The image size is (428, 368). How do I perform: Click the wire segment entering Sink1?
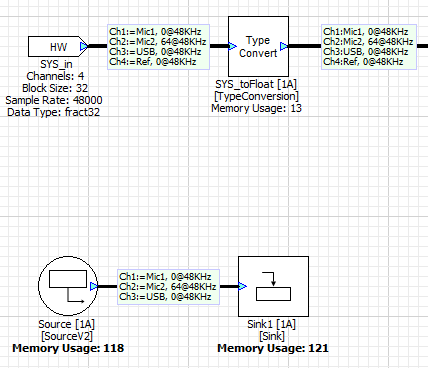coord(229,286)
